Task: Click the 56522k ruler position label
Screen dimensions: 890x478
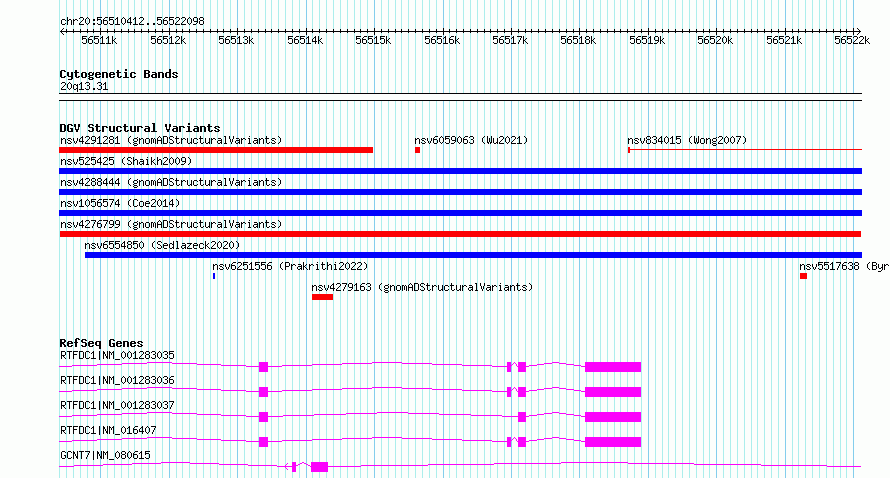Action: coord(852,40)
